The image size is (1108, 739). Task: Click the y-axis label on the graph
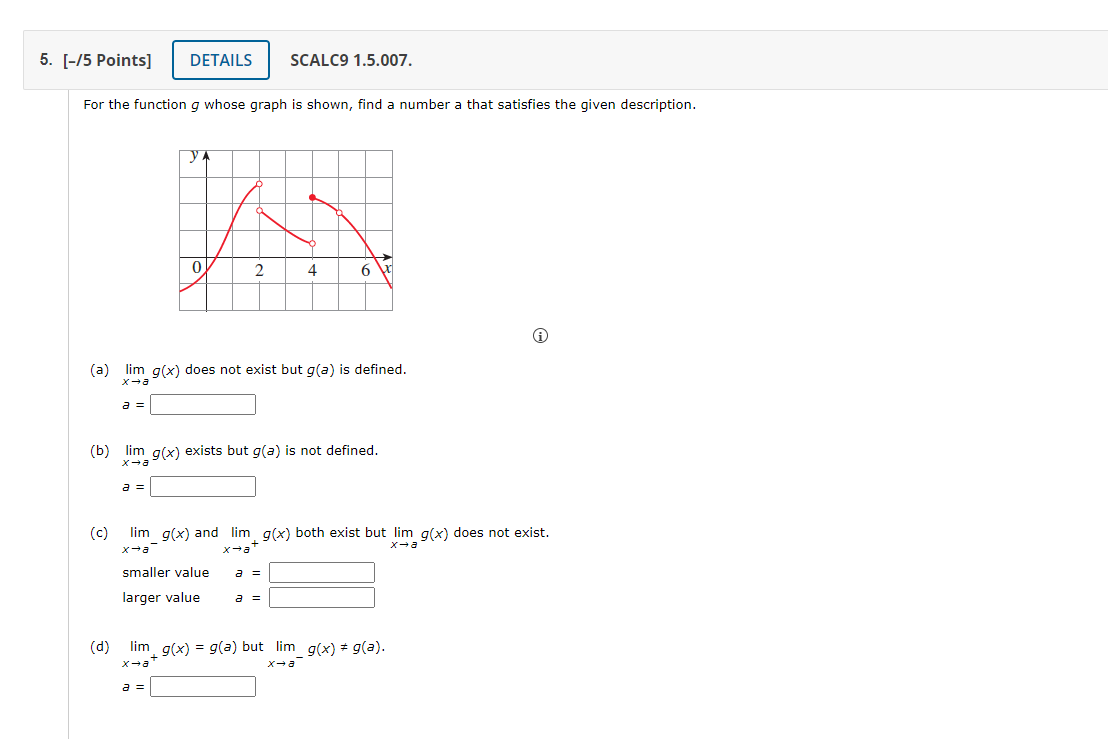coord(193,156)
